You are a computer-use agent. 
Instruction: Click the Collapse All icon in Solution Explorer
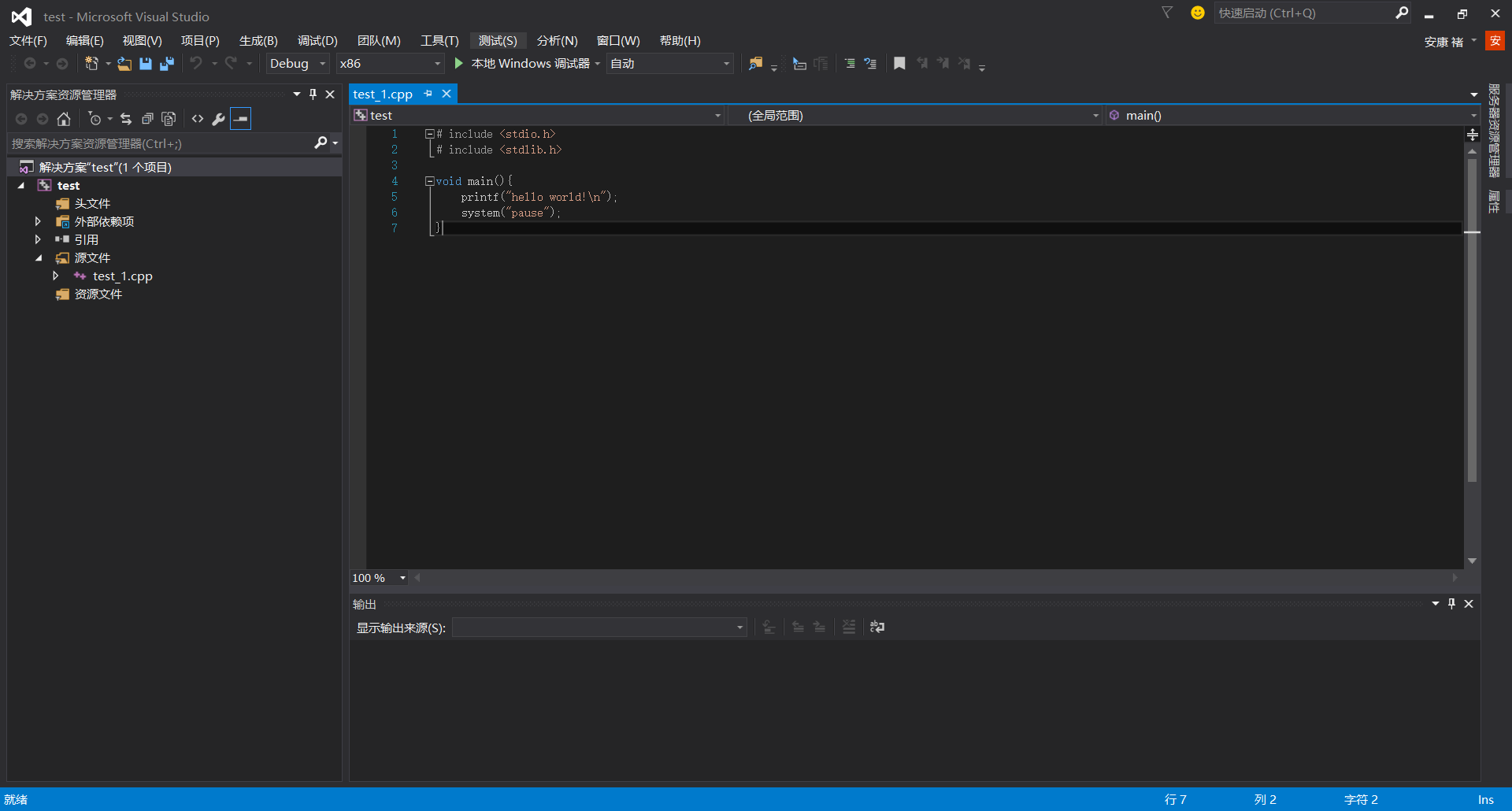[147, 119]
